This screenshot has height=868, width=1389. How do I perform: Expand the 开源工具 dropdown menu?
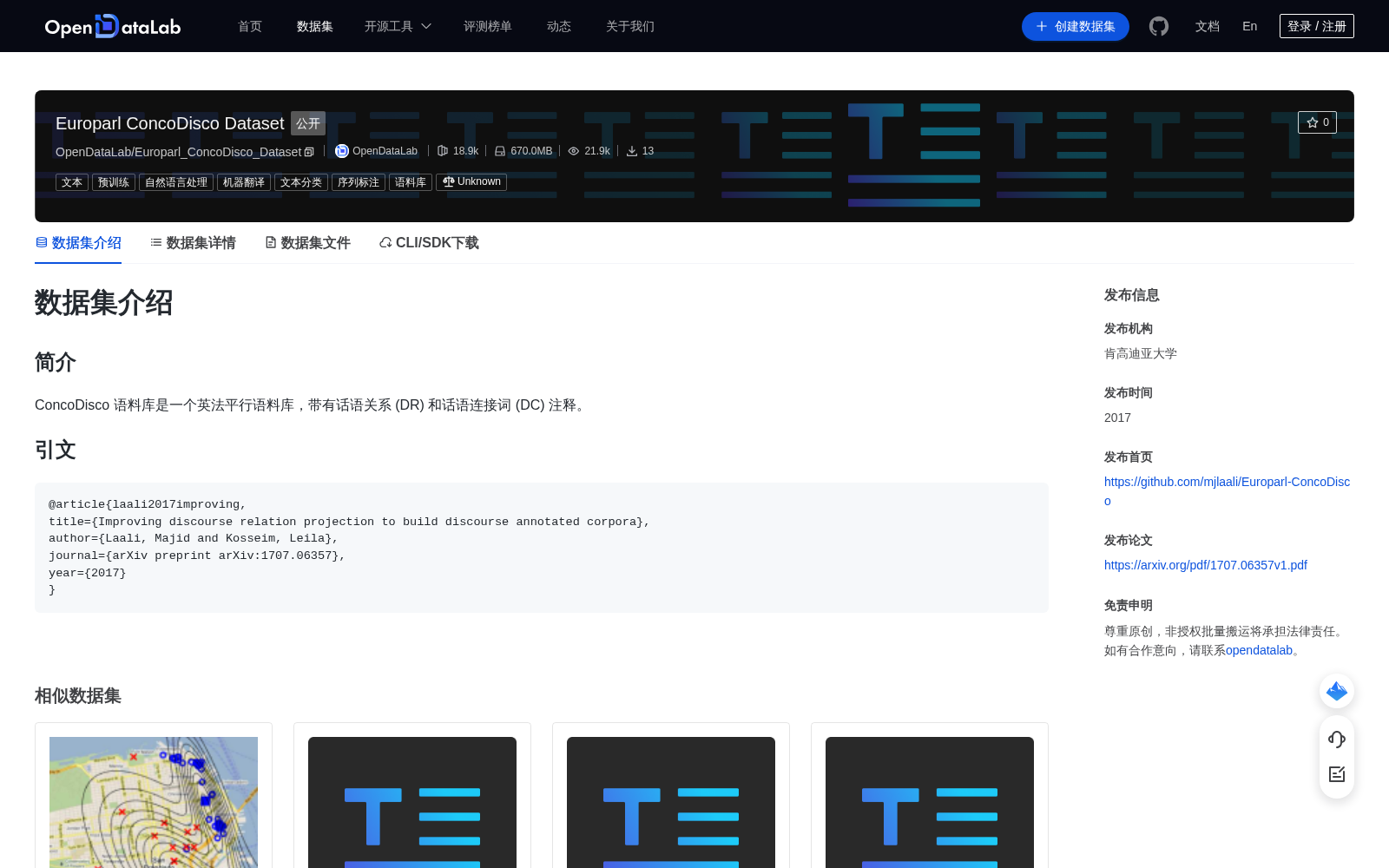[398, 26]
